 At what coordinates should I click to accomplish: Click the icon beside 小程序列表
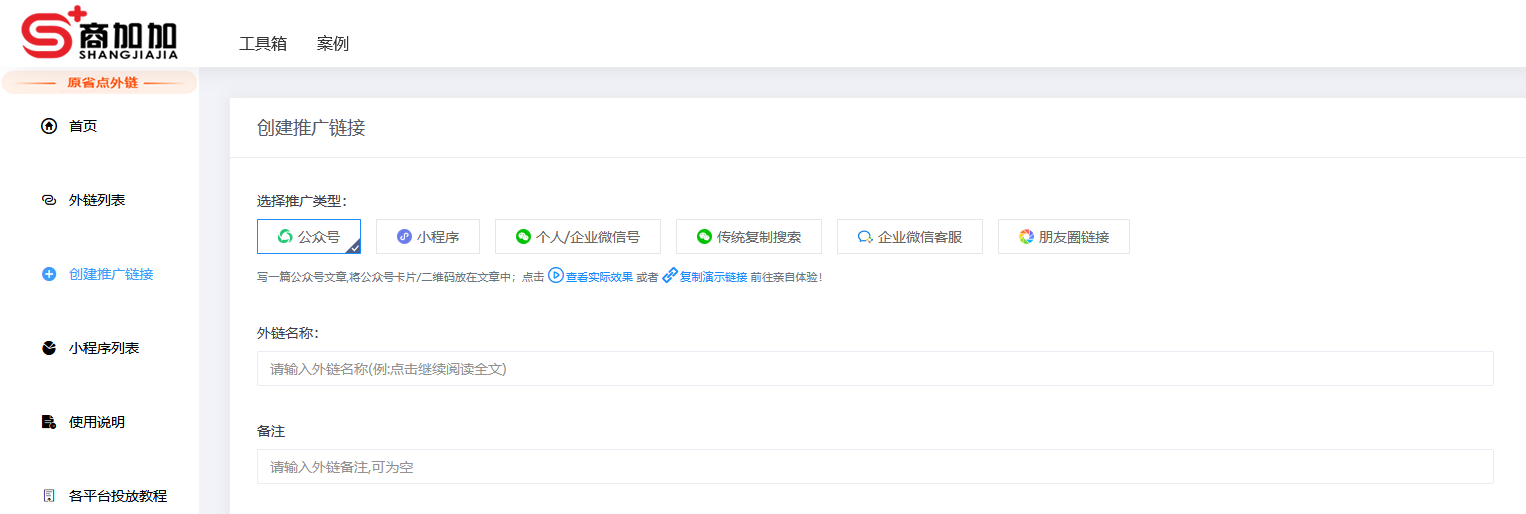[49, 348]
